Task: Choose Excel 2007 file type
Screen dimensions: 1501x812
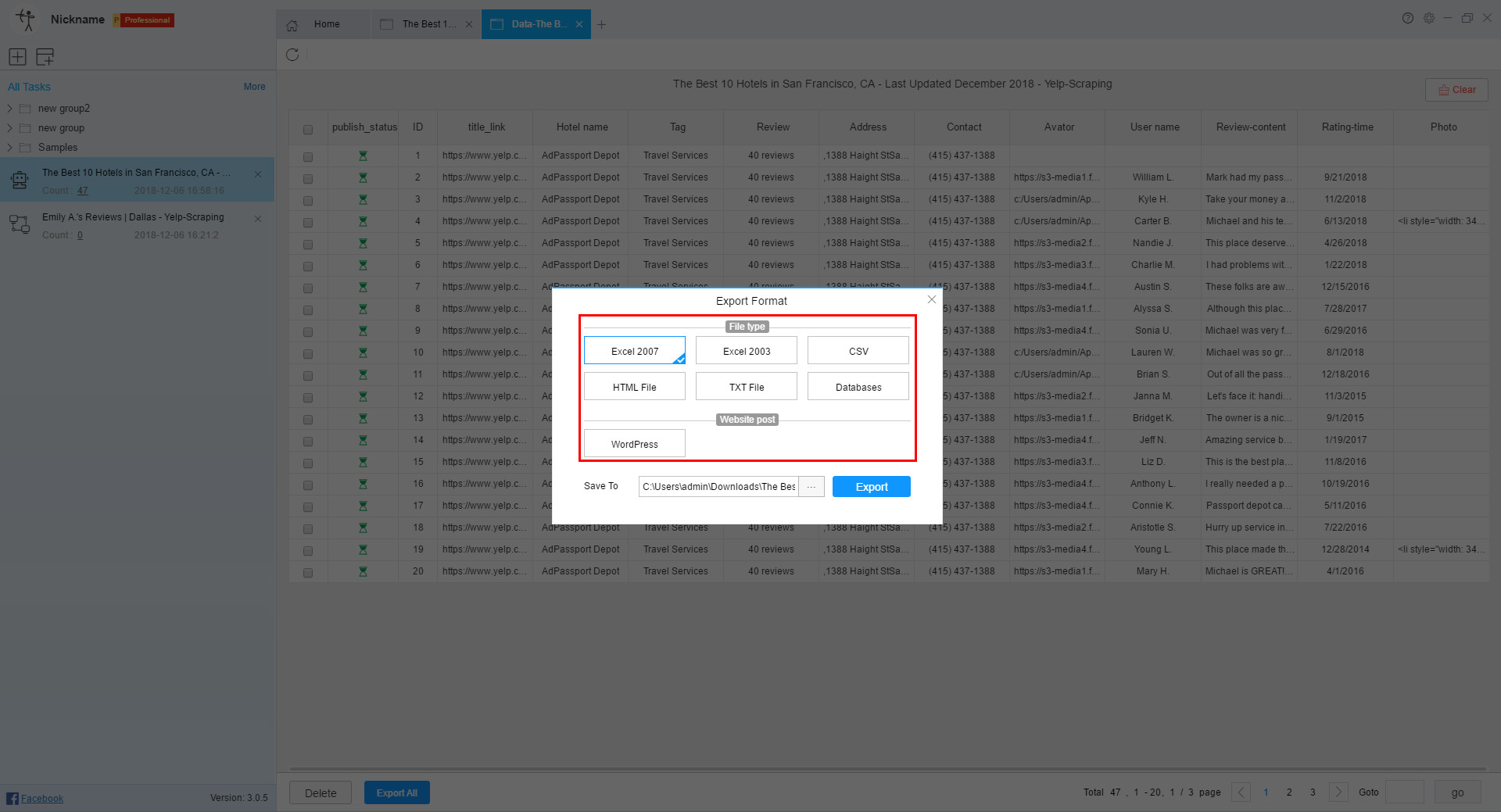Action: tap(635, 351)
